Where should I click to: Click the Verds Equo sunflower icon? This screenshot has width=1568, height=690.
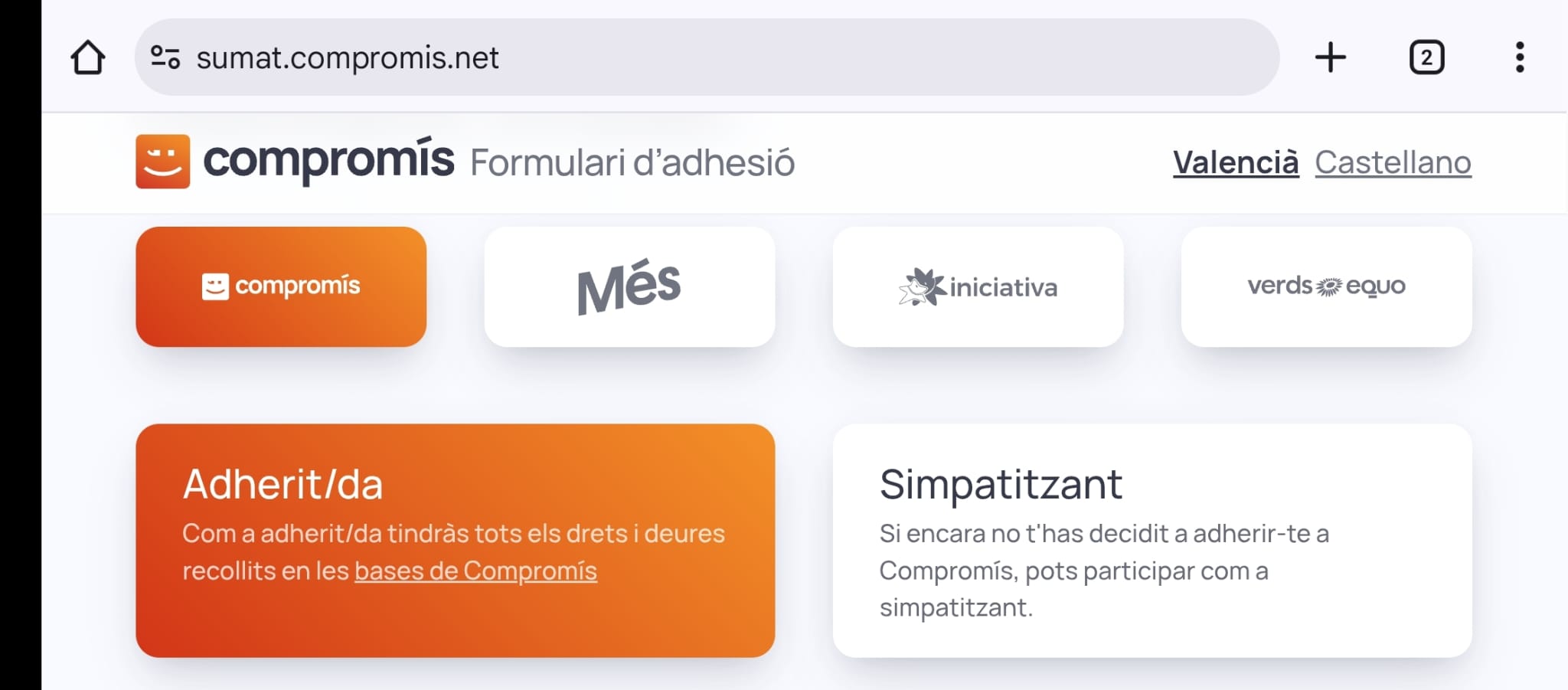click(x=1329, y=287)
